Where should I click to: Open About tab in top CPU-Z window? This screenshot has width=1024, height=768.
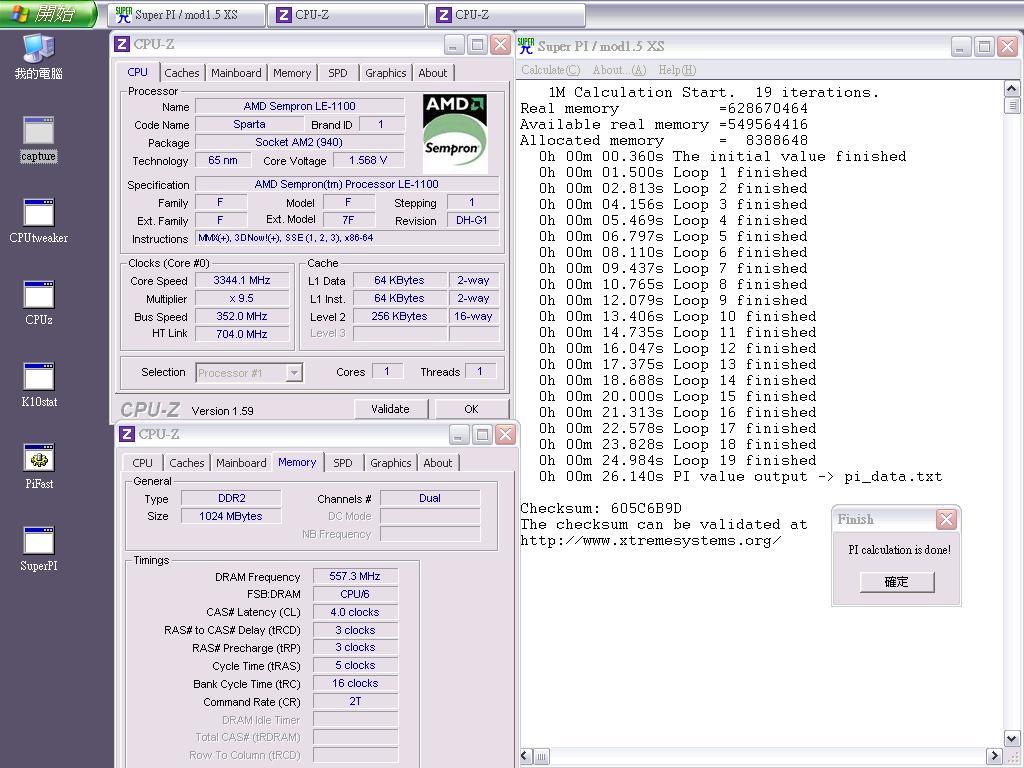point(433,73)
